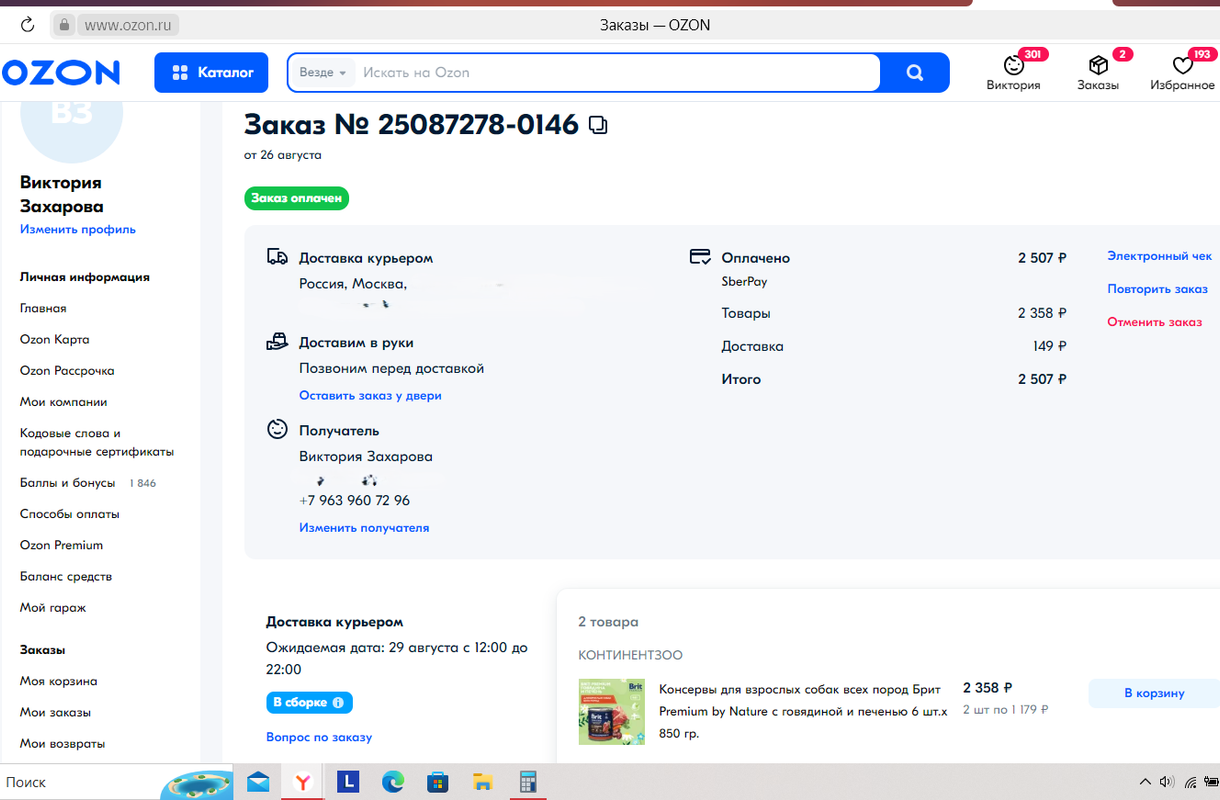
Task: Click the info icon in В сборке badge
Action: (x=338, y=702)
